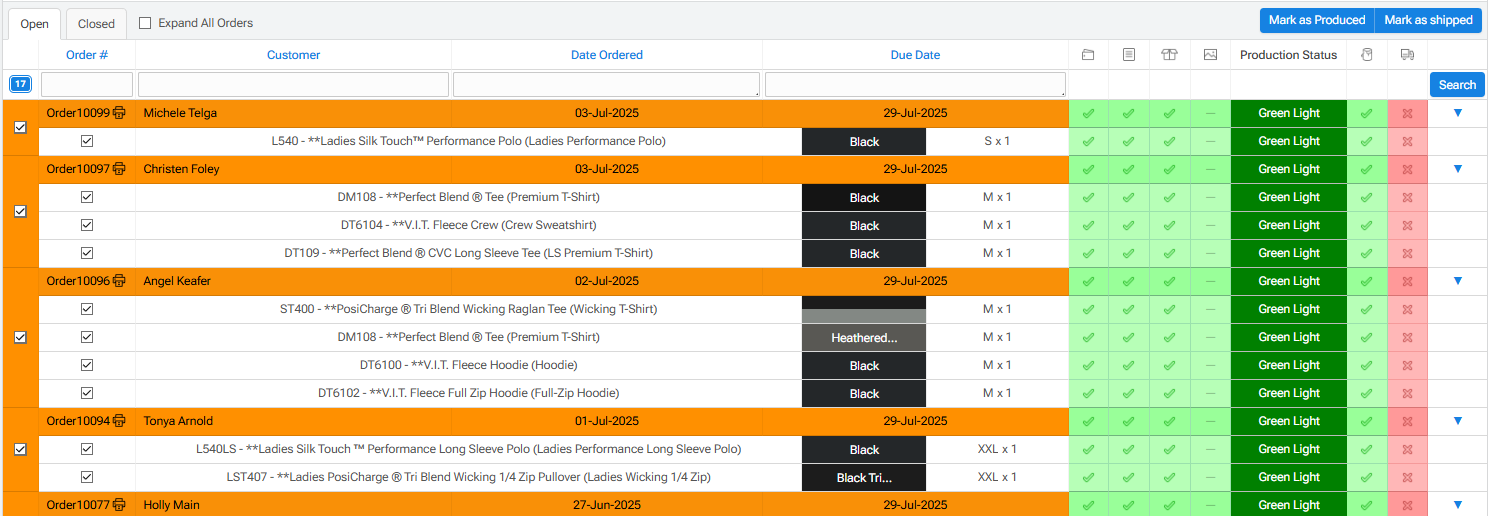Select the Open tab
Screen dimensions: 1488x516
(35, 24)
